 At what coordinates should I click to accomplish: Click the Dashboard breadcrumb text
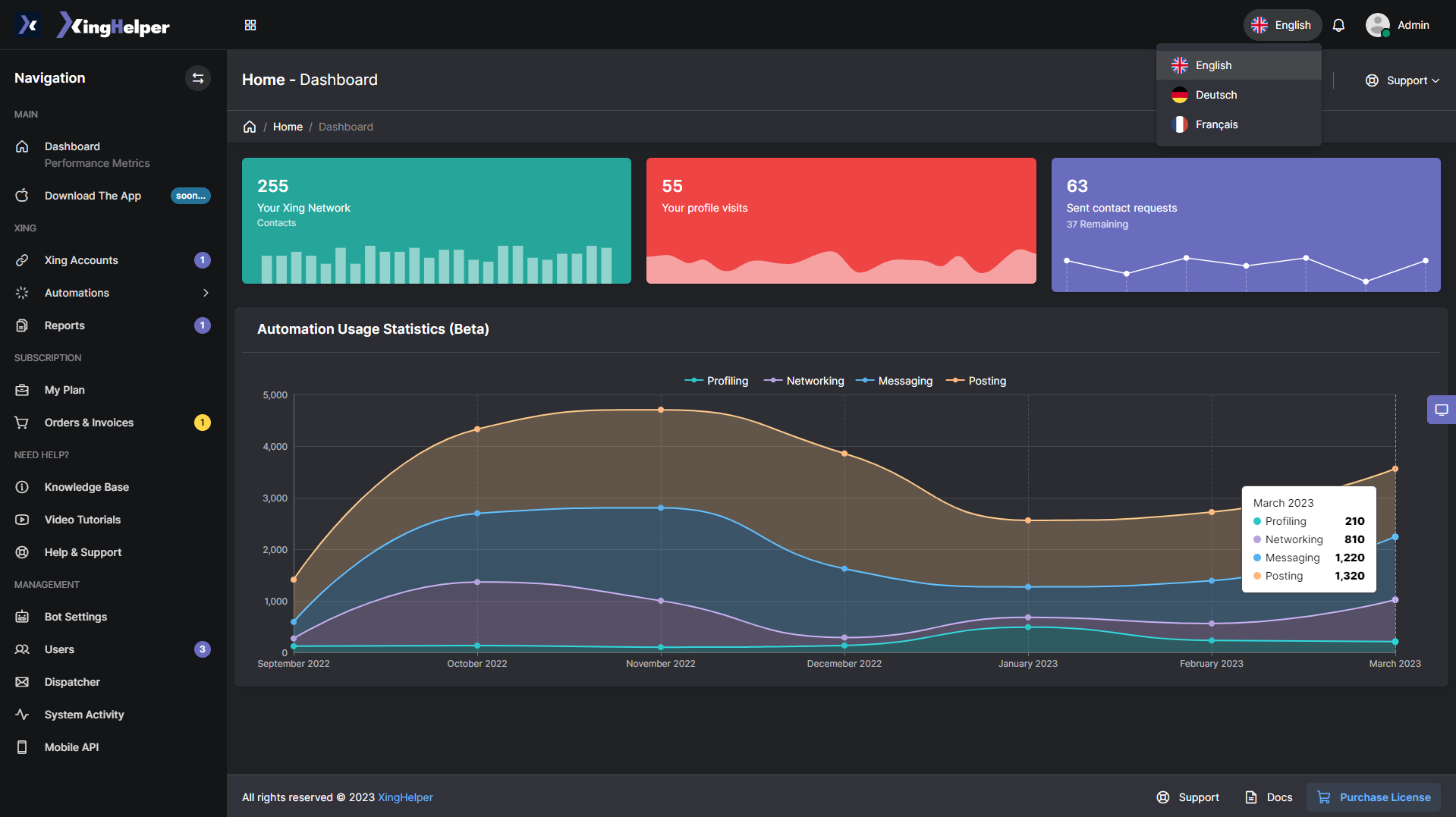[x=346, y=127]
